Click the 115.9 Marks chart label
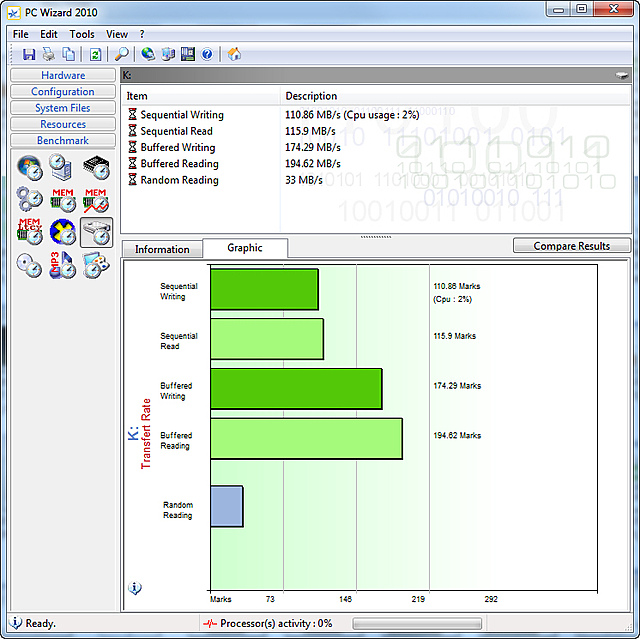This screenshot has width=640, height=639. click(x=454, y=336)
